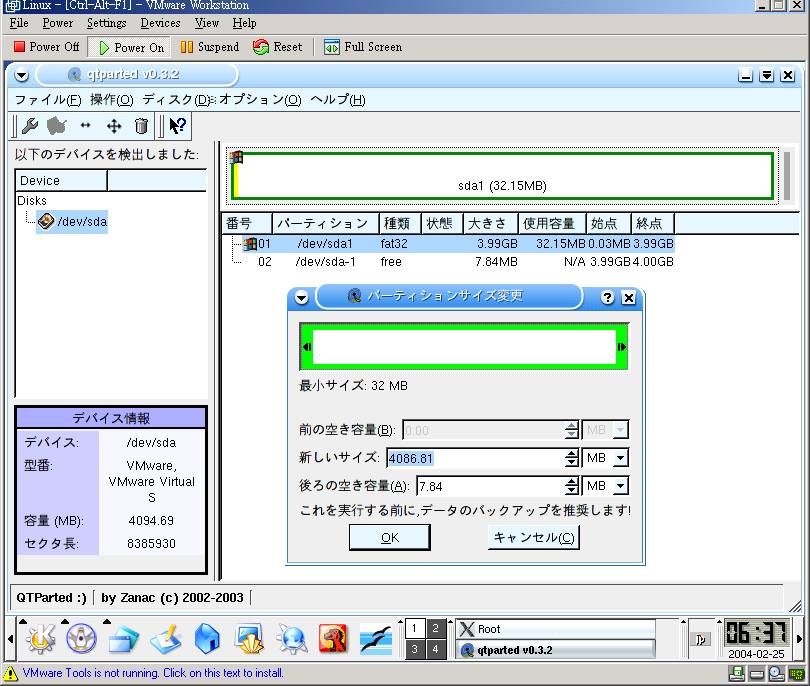
Task: Suspend the virtual machine
Action: (210, 47)
